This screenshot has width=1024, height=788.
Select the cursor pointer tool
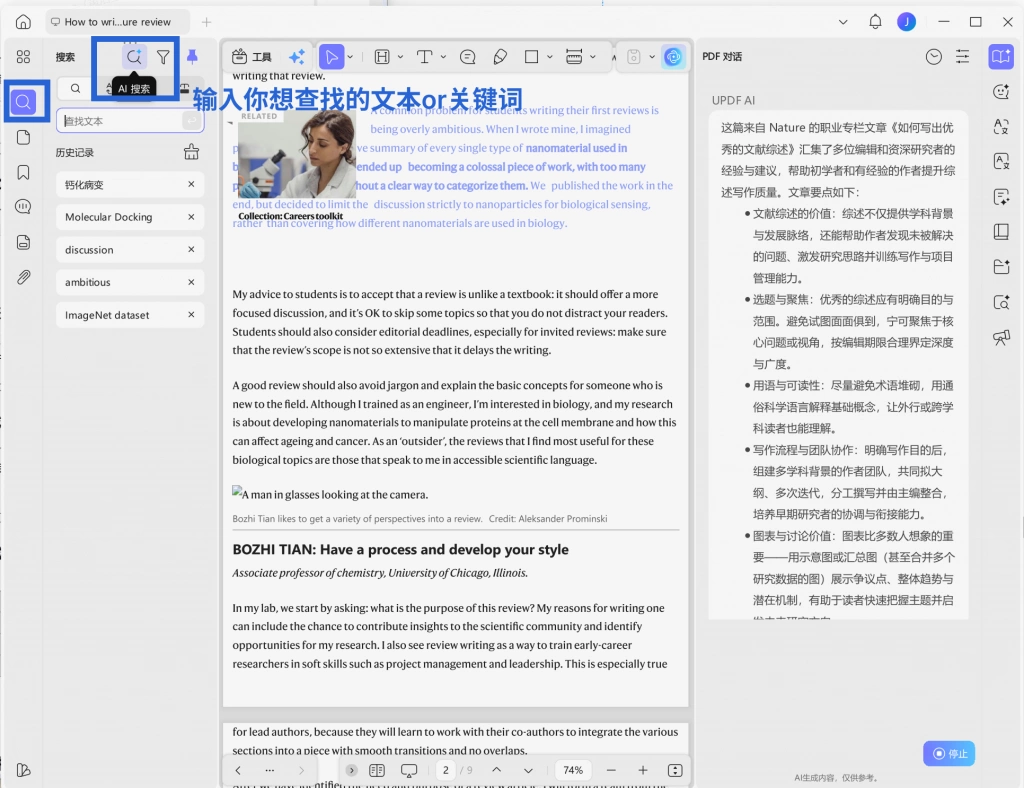point(331,57)
